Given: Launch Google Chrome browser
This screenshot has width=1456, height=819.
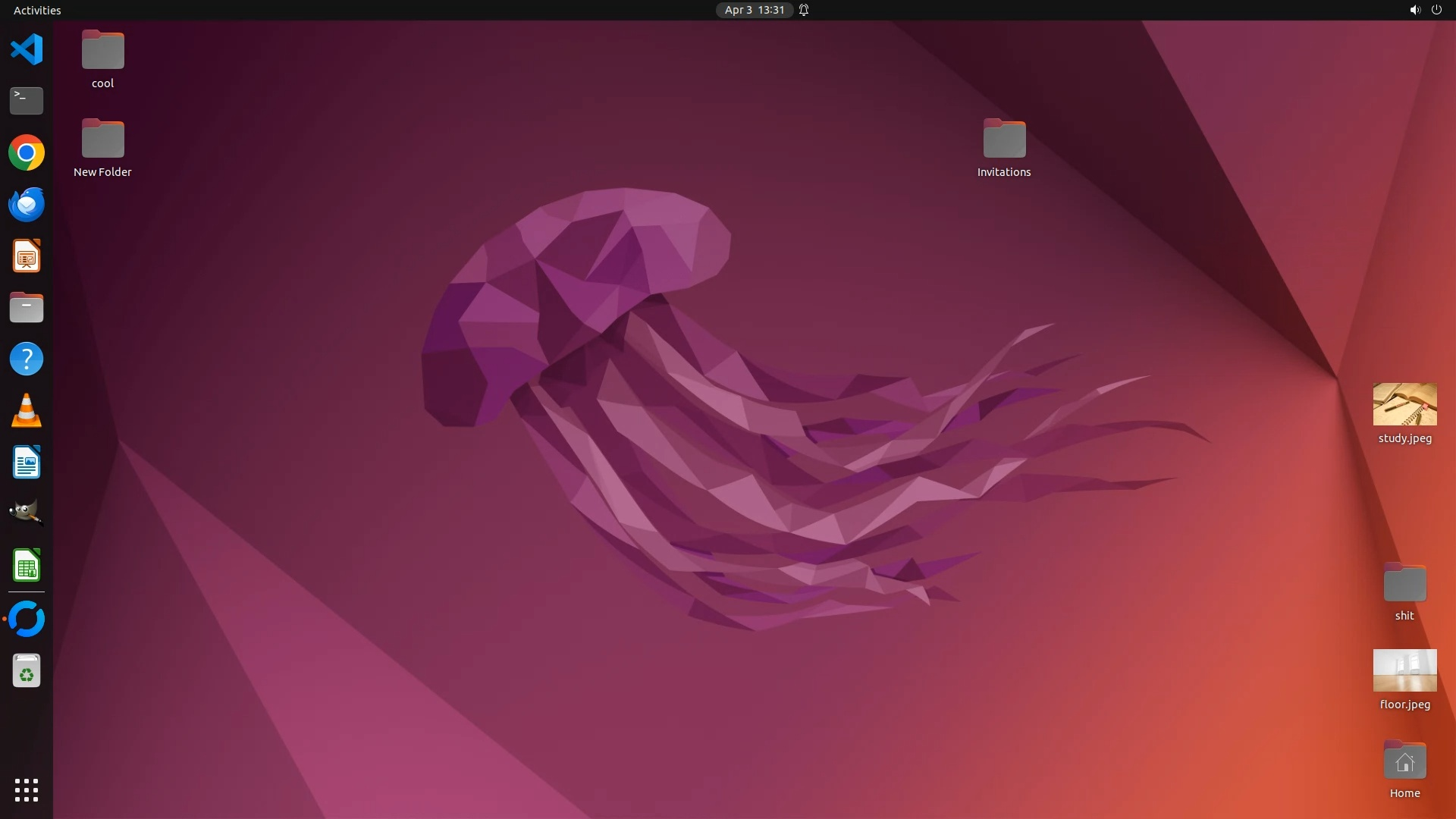Looking at the screenshot, I should (x=27, y=153).
